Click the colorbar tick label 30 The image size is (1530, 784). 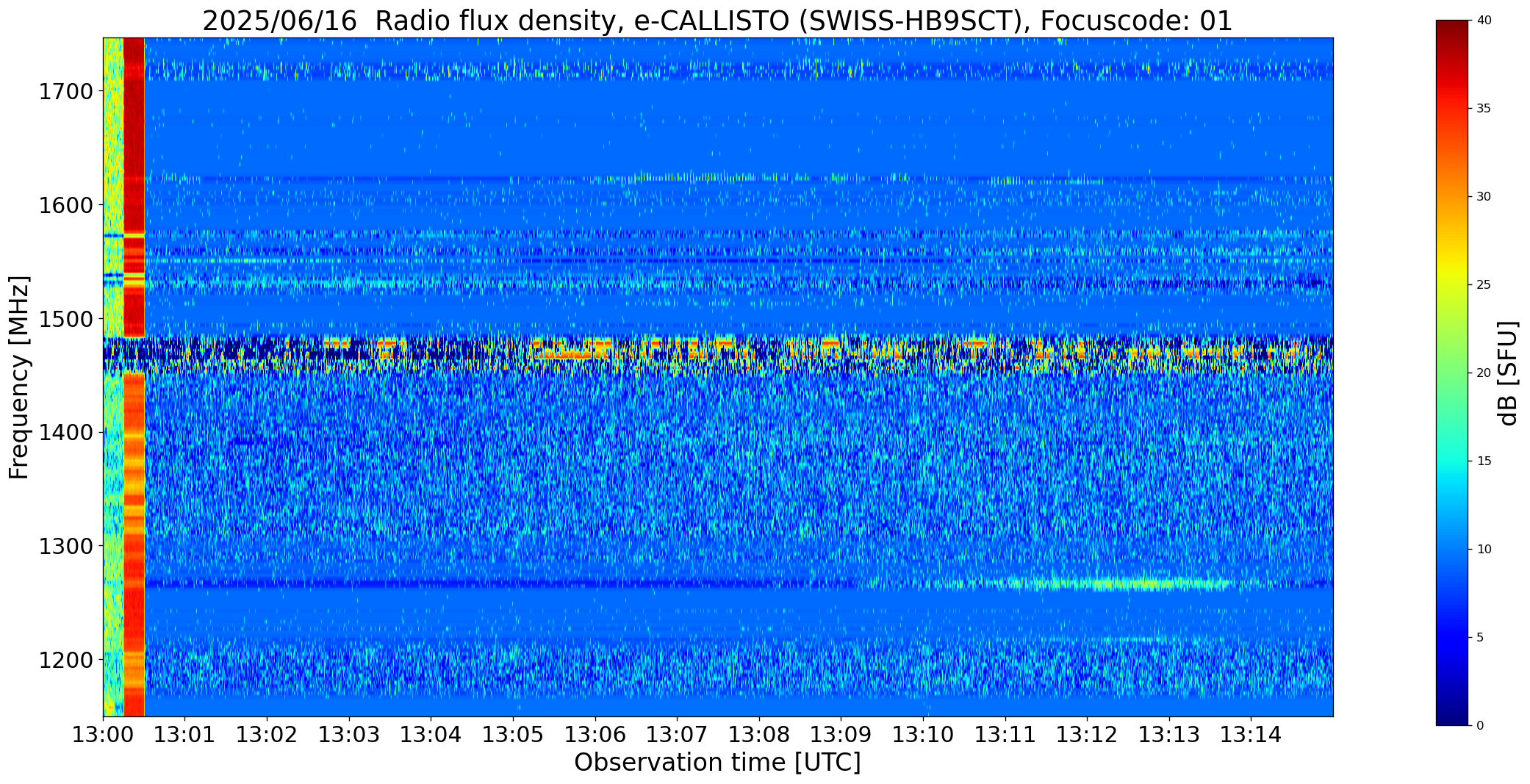click(x=1484, y=197)
